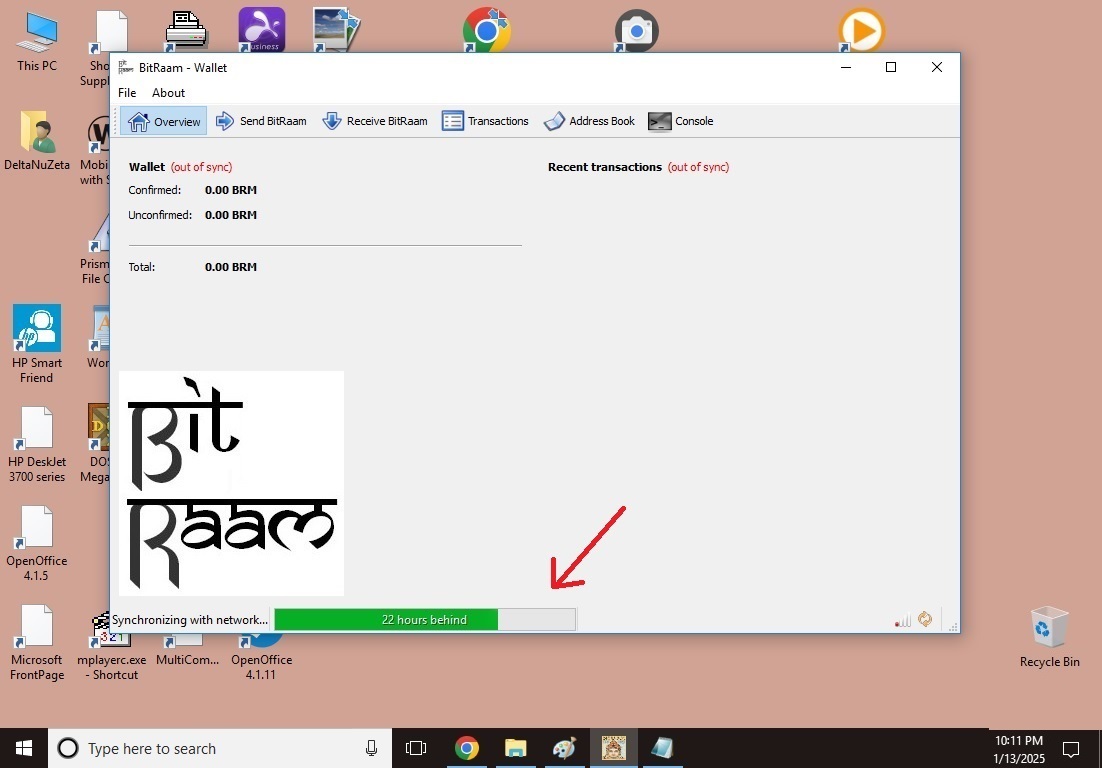The height and width of the screenshot is (768, 1102).
Task: Open File Explorer from the taskbar
Action: point(516,748)
